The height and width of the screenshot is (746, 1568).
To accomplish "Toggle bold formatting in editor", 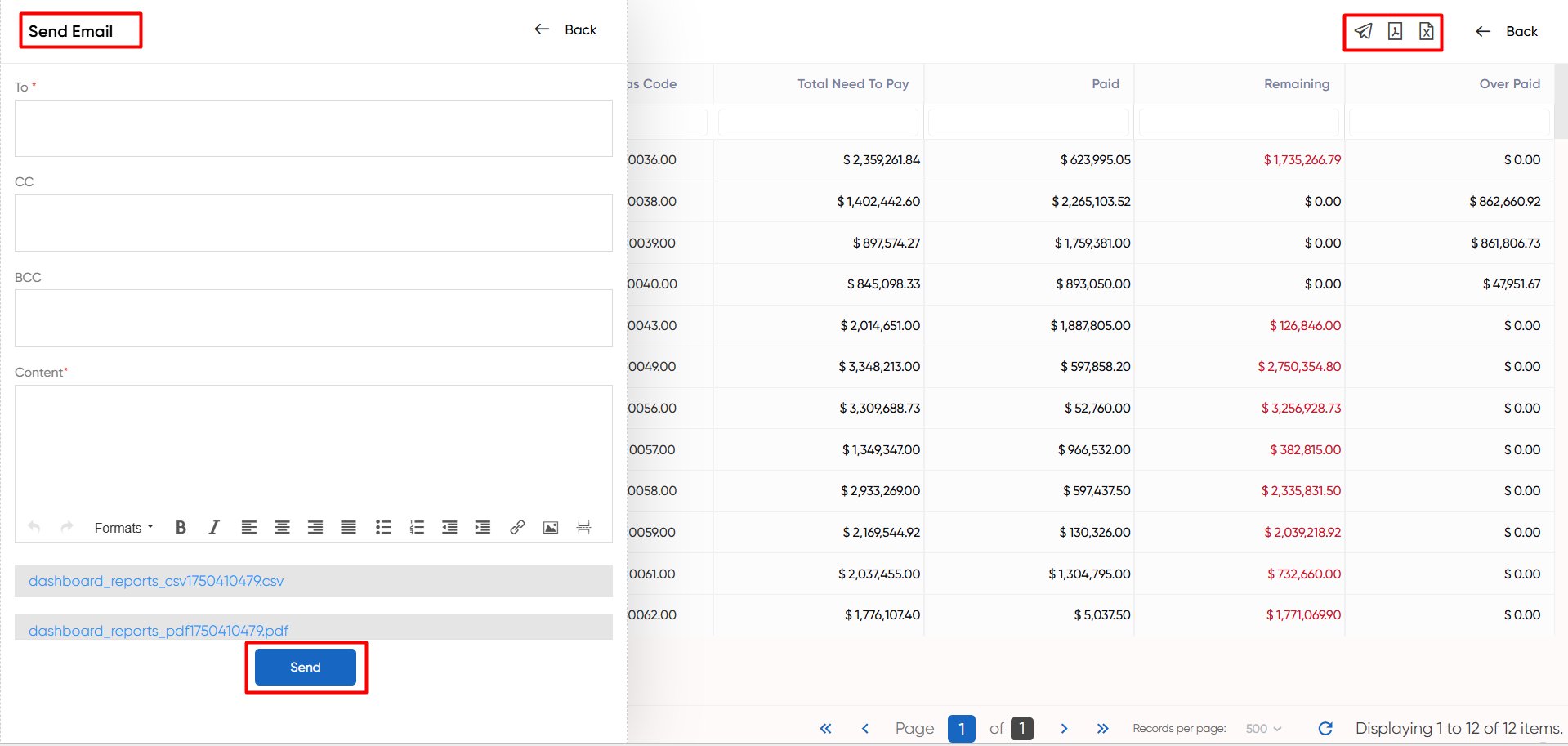I will (181, 527).
